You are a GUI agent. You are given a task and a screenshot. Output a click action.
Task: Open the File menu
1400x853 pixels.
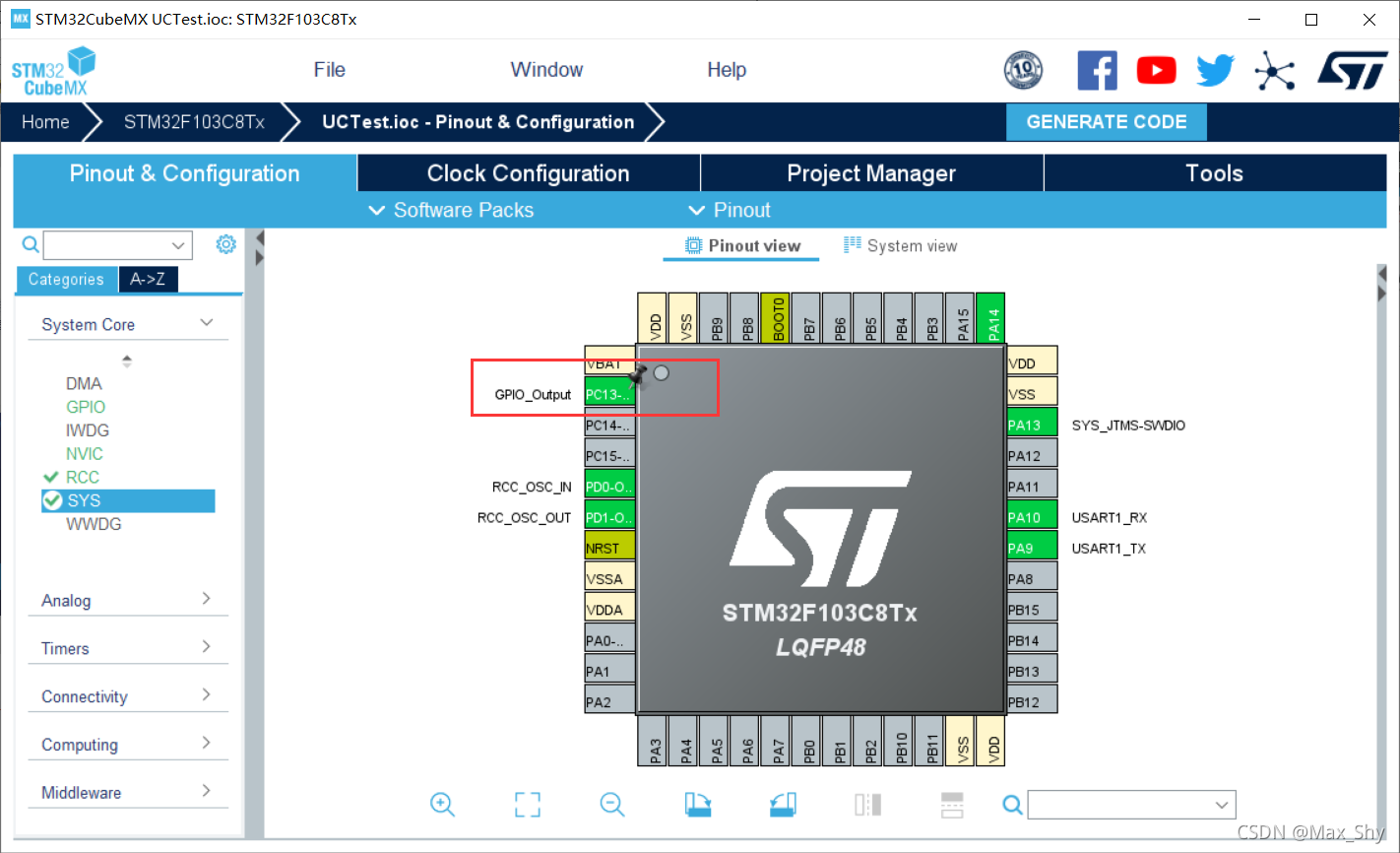click(x=329, y=70)
